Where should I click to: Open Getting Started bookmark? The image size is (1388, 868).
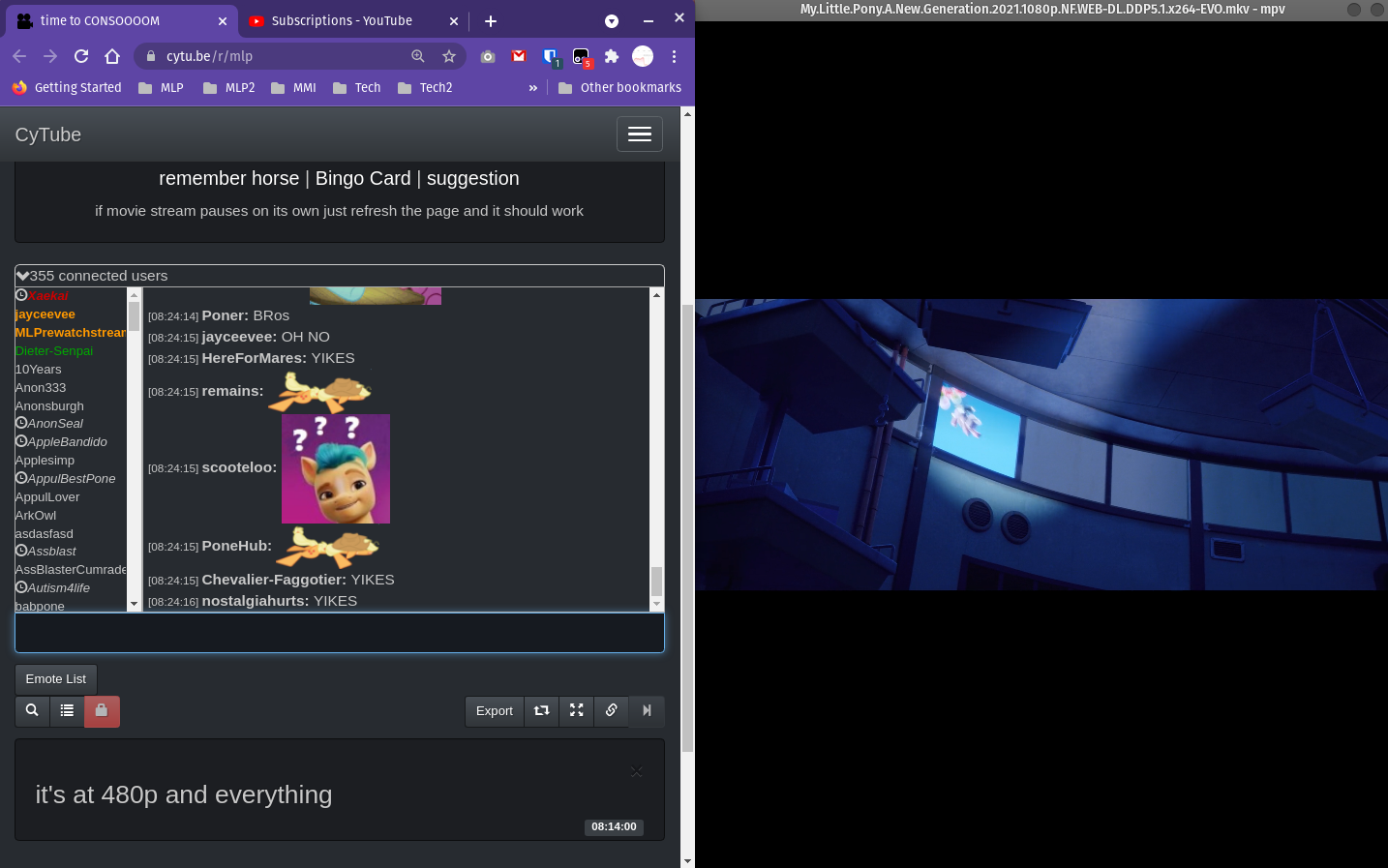67,87
